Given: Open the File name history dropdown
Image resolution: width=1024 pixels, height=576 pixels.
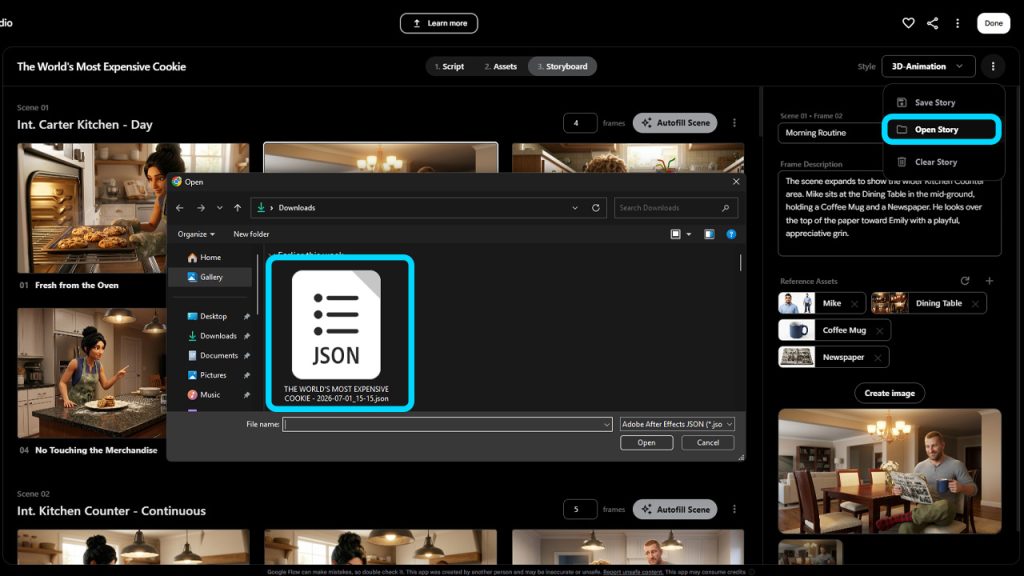Looking at the screenshot, I should pyautogui.click(x=607, y=424).
